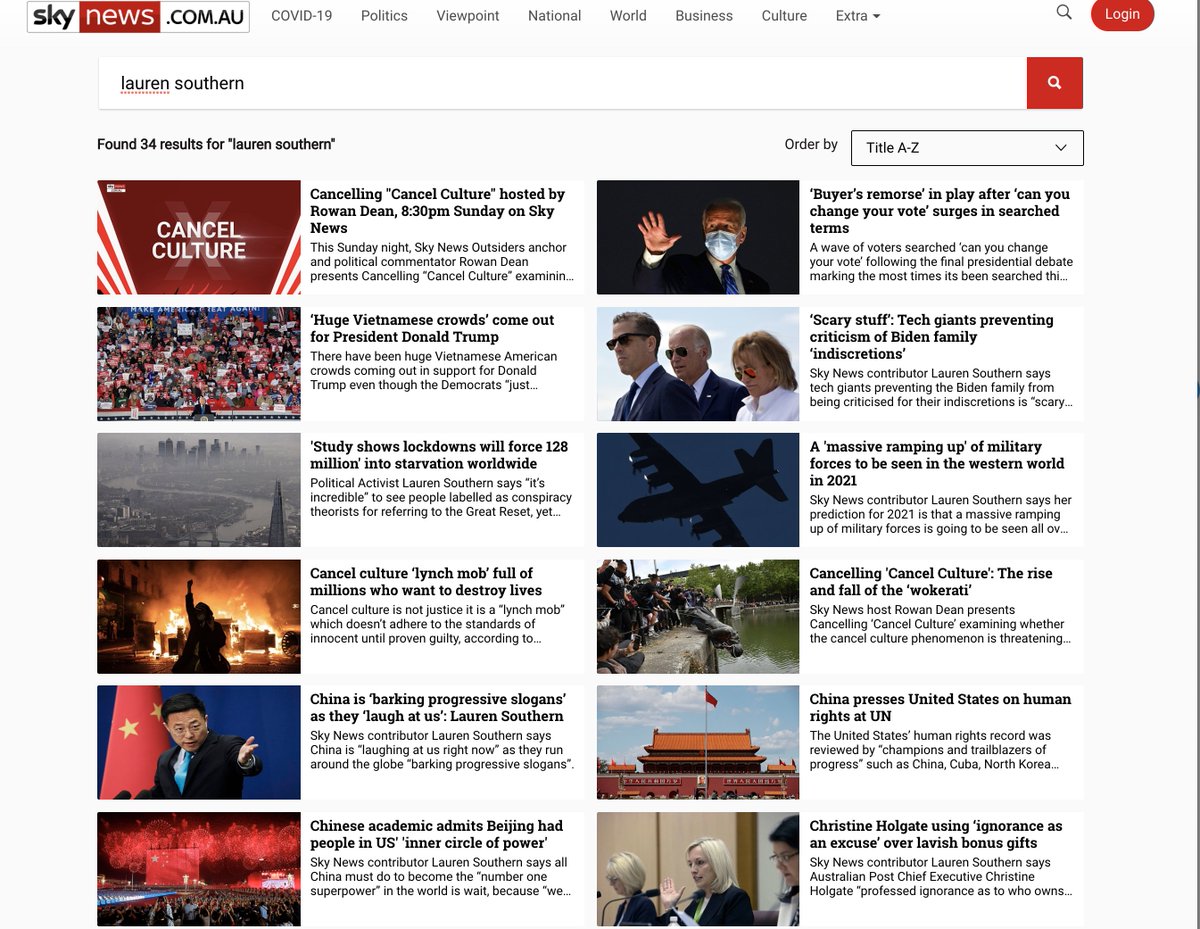Open the World section
This screenshot has height=929, width=1200.
coord(628,16)
